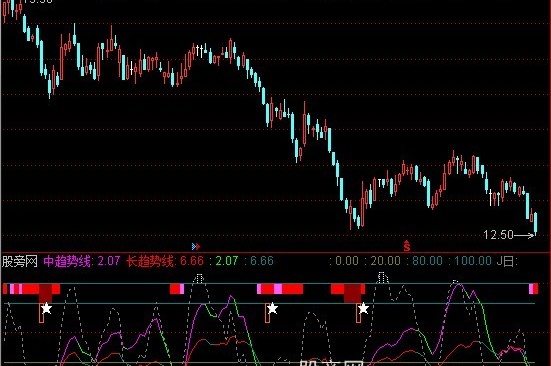Click the 20.00 level value
The width and height of the screenshot is (551, 366).
(385, 261)
